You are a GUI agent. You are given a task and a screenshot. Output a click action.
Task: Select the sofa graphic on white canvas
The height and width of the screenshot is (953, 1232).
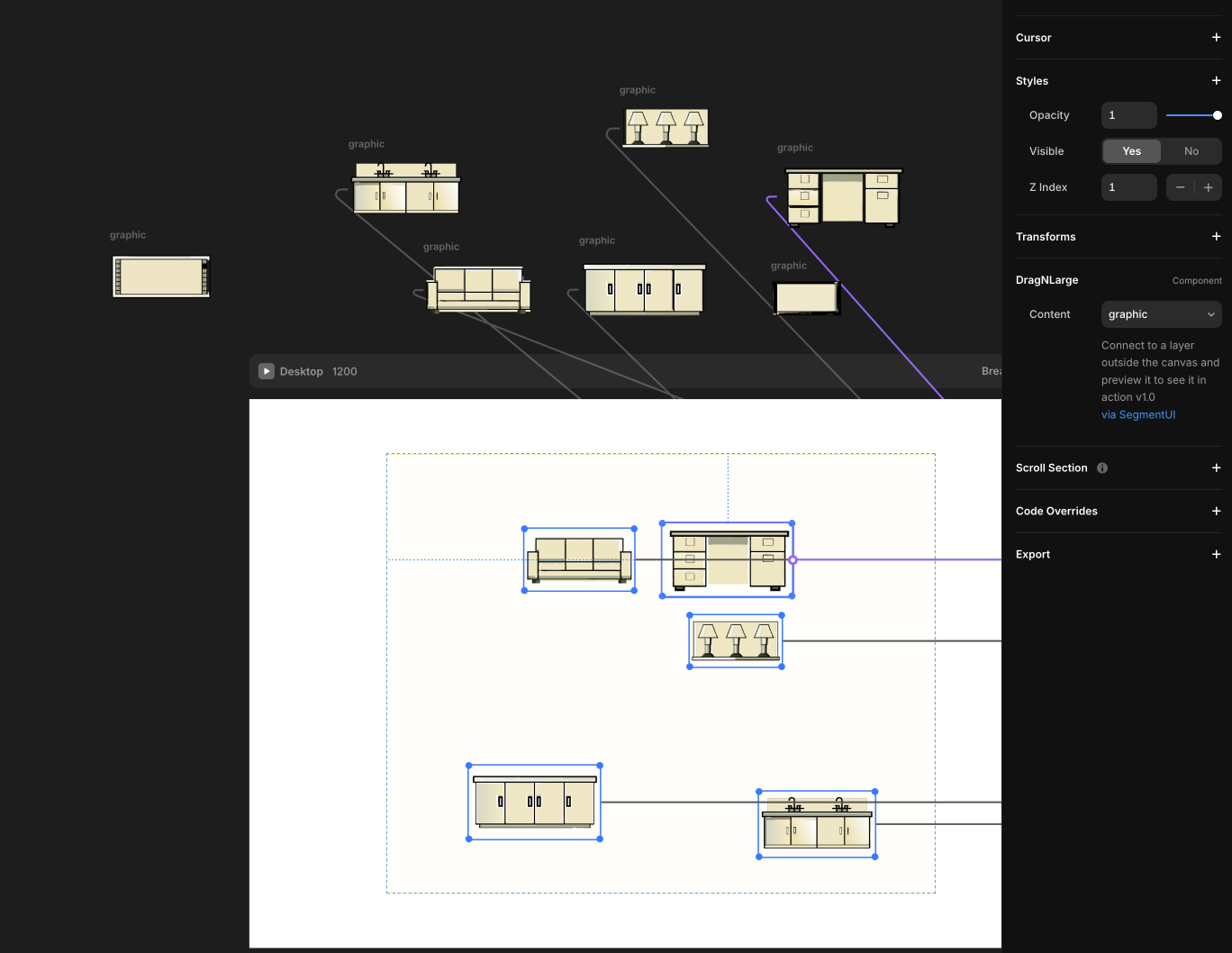(579, 560)
